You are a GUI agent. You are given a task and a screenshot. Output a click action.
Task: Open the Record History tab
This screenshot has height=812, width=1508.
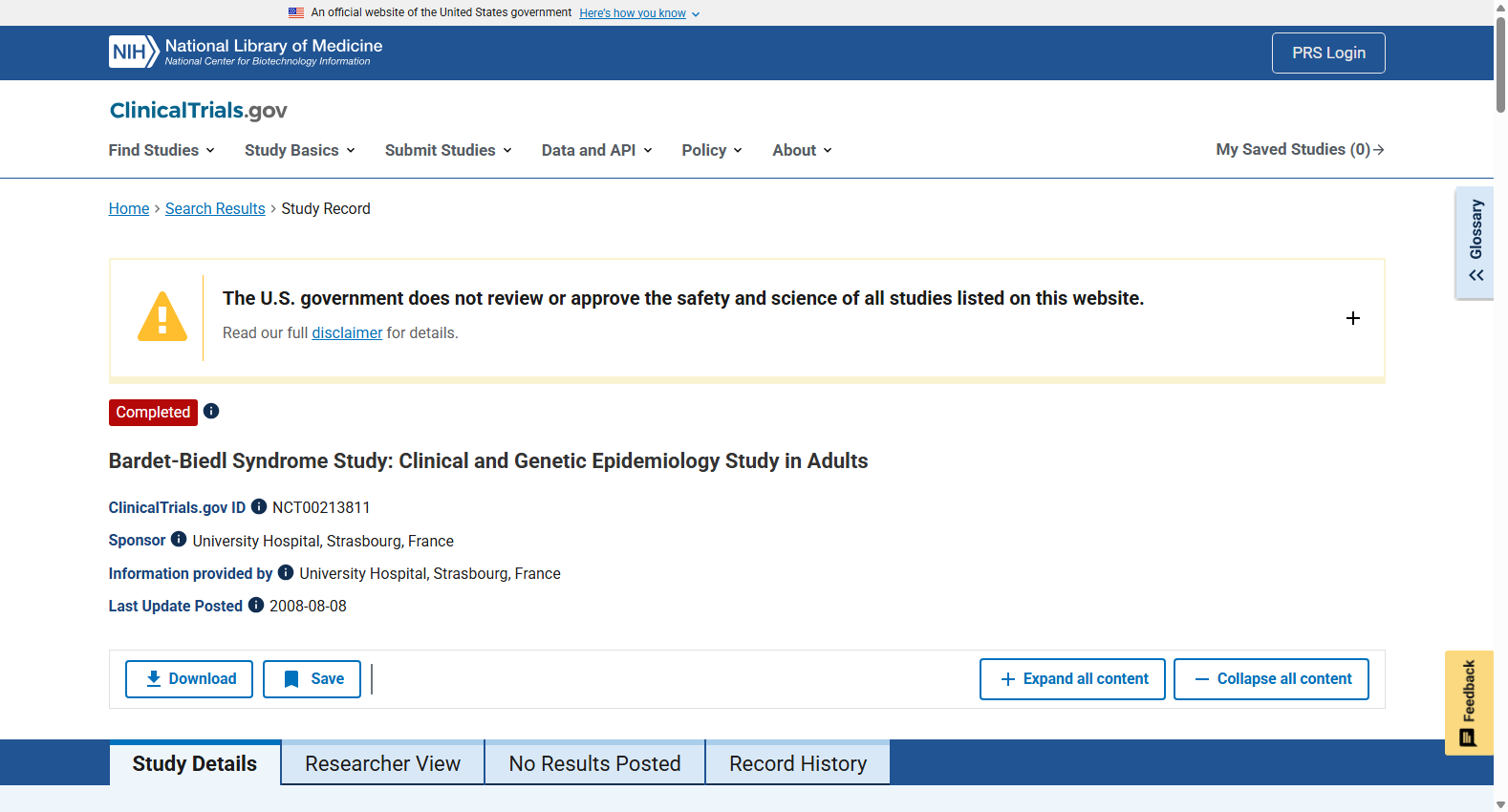click(x=798, y=763)
